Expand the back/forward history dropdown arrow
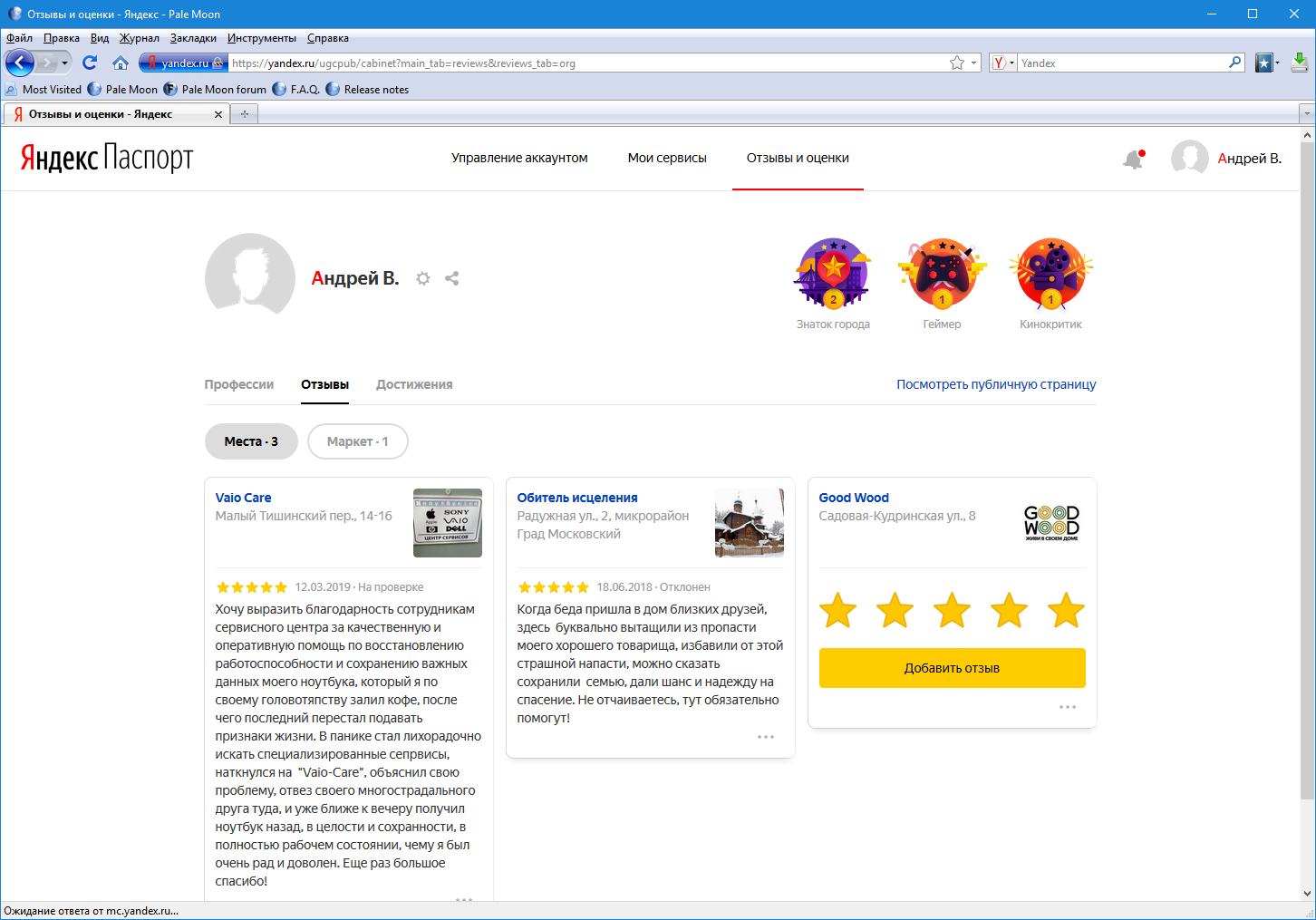The width and height of the screenshot is (1316, 920). (64, 63)
